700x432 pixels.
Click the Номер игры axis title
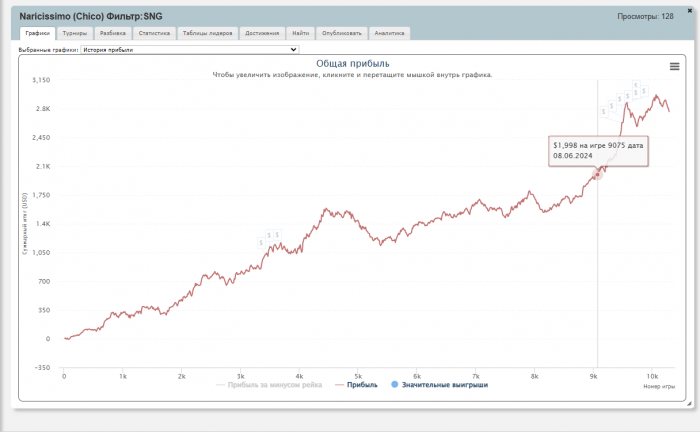coord(659,386)
